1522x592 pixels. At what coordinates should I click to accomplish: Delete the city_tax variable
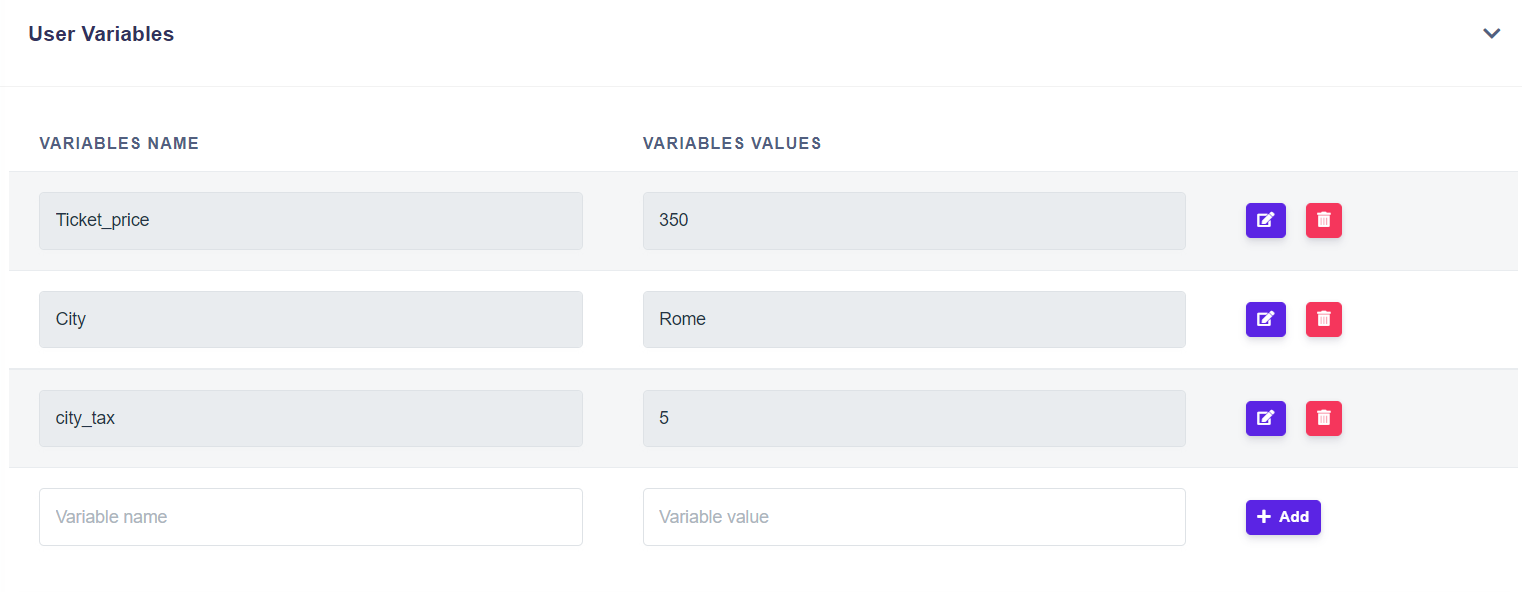click(x=1323, y=418)
